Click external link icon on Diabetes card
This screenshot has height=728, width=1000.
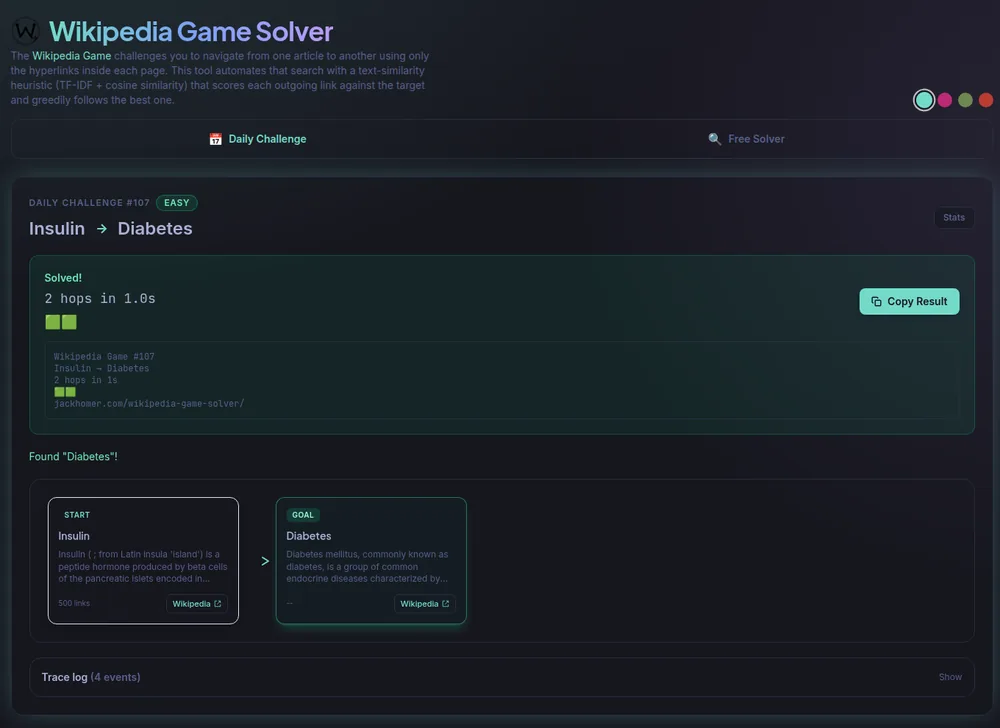tap(445, 604)
